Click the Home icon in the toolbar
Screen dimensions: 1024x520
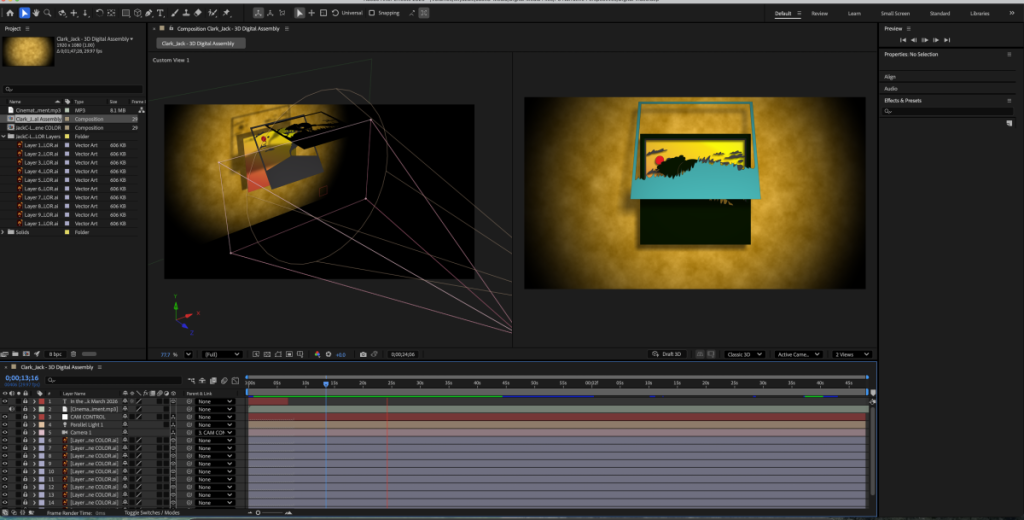(10, 13)
